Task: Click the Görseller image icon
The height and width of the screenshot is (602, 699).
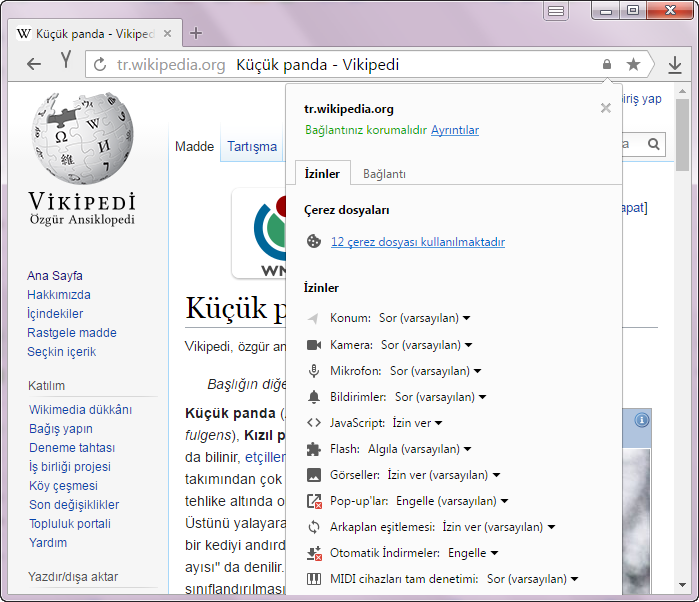Action: coord(314,475)
